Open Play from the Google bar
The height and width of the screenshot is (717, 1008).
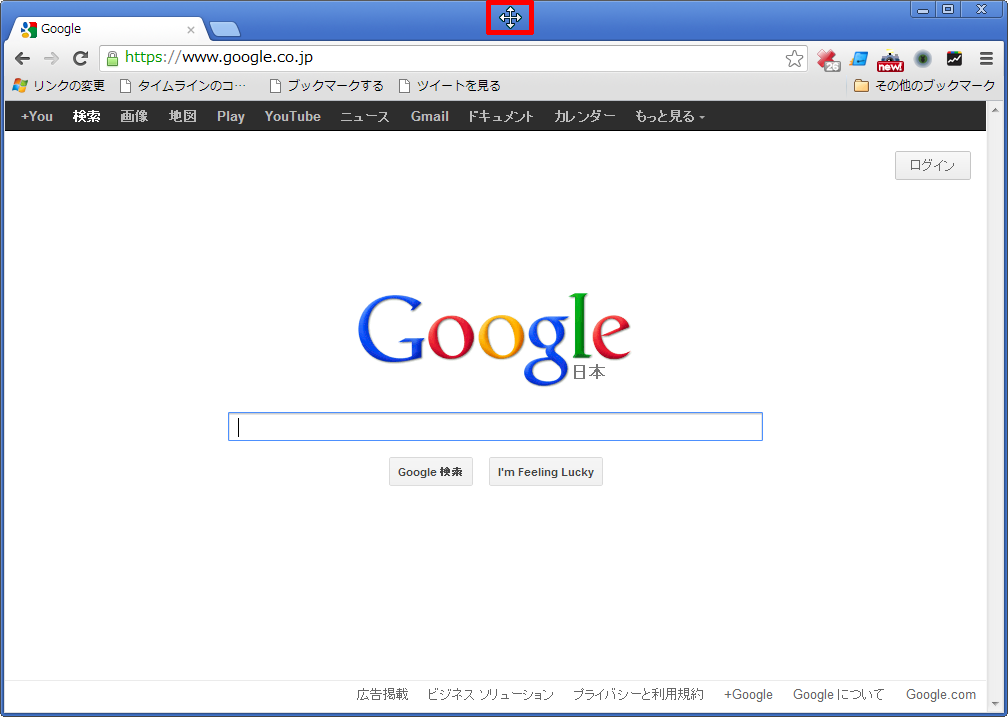coord(231,116)
